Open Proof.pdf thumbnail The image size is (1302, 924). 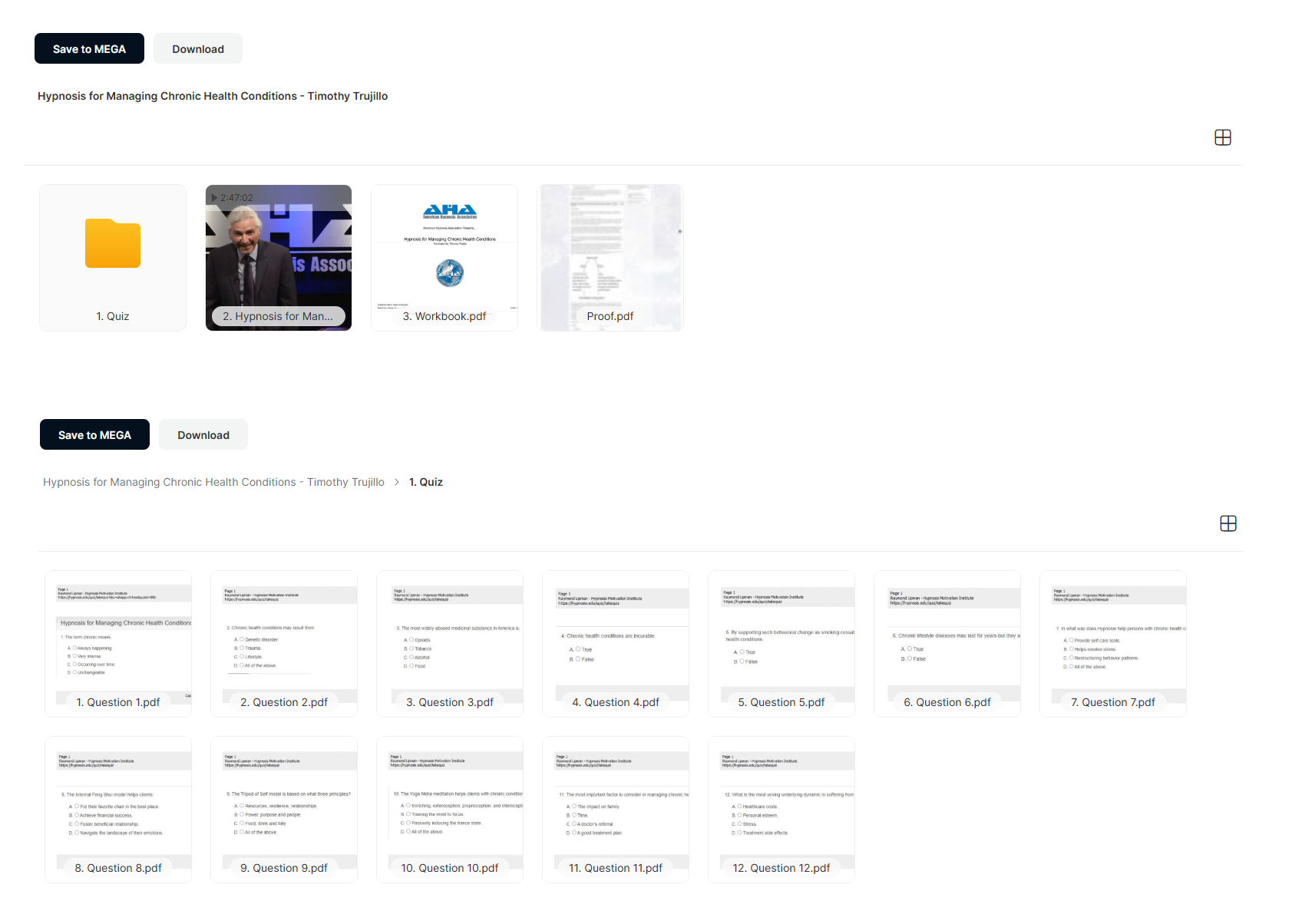point(610,258)
